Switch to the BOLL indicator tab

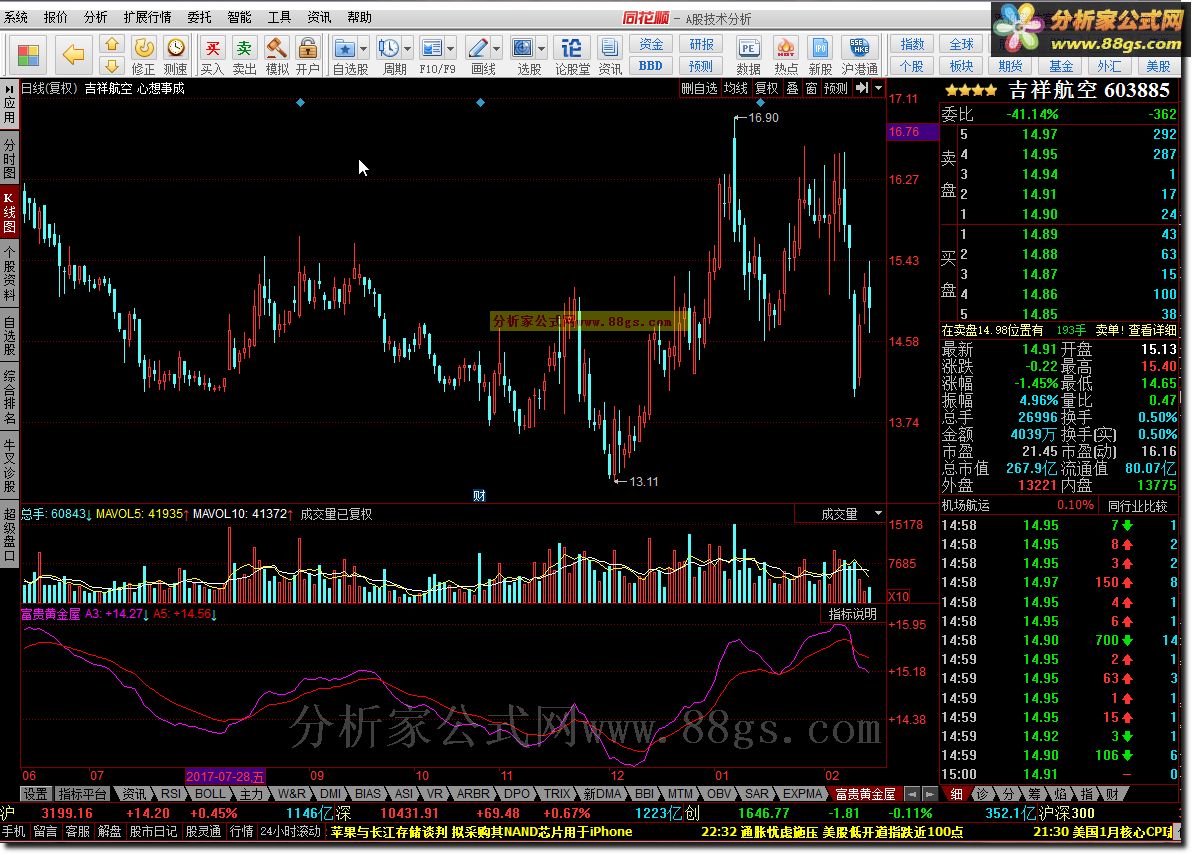(210, 794)
